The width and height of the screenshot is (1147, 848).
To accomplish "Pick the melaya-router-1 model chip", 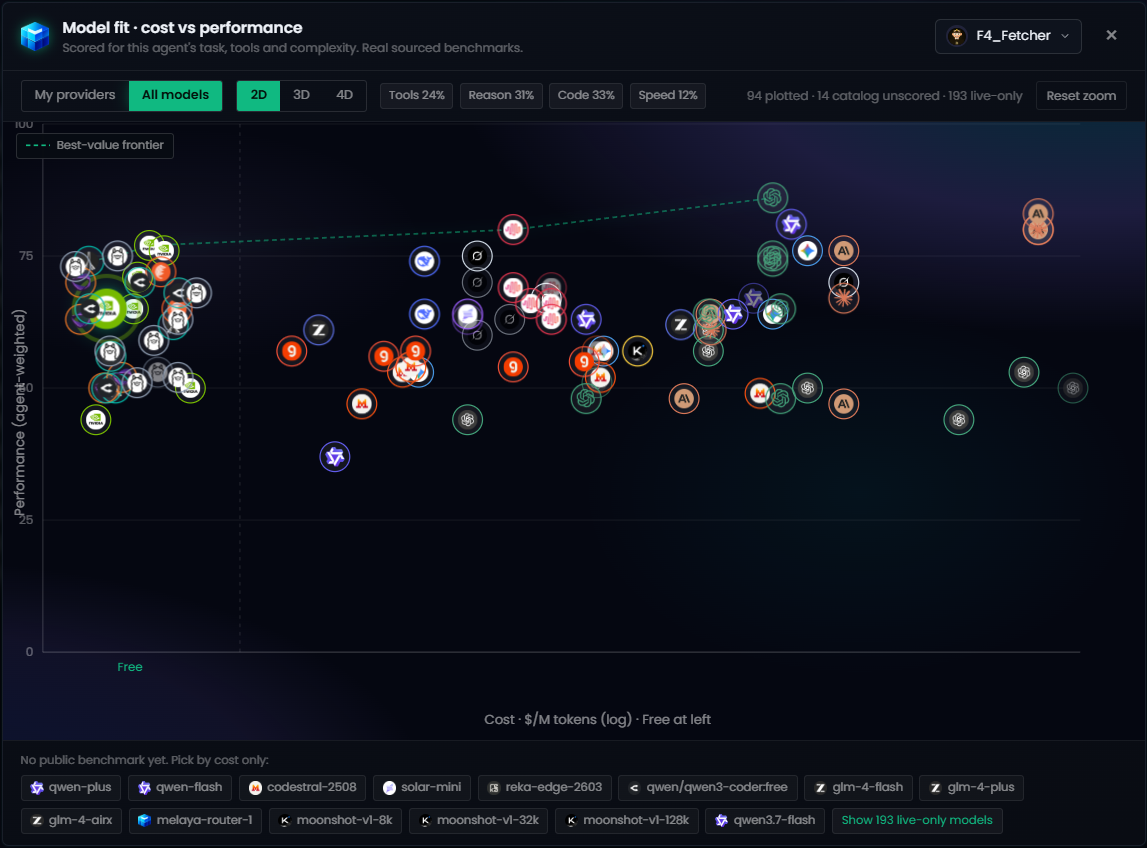I will pos(195,820).
